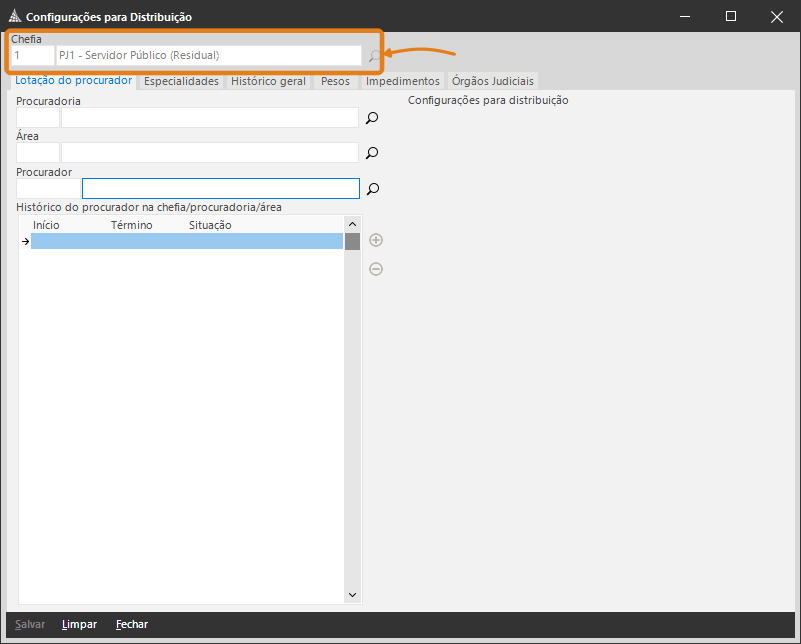The image size is (801, 644).
Task: Go to the Impedimentos tab
Action: tap(402, 81)
